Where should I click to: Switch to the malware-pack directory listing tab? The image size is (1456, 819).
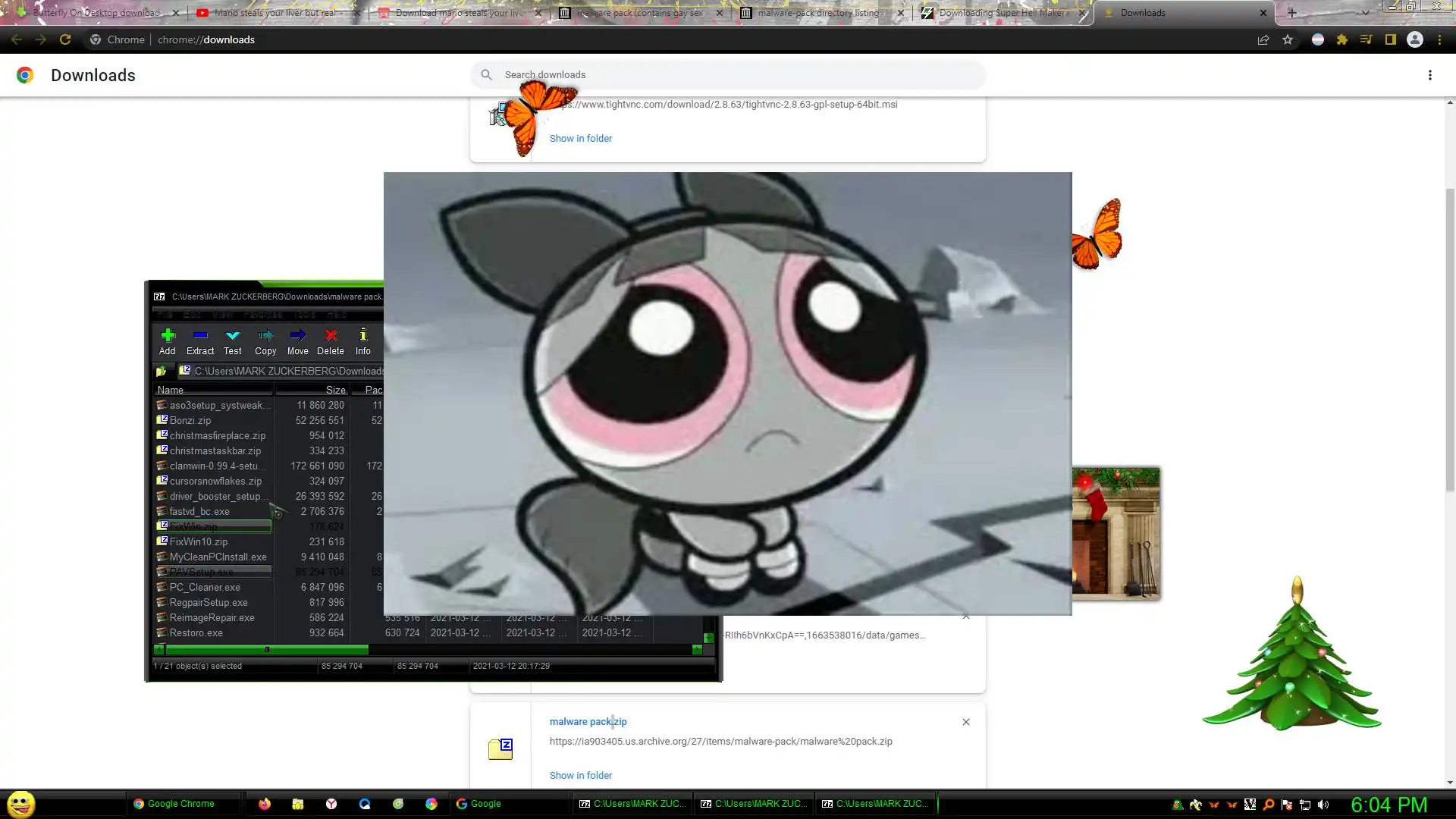pos(817,13)
